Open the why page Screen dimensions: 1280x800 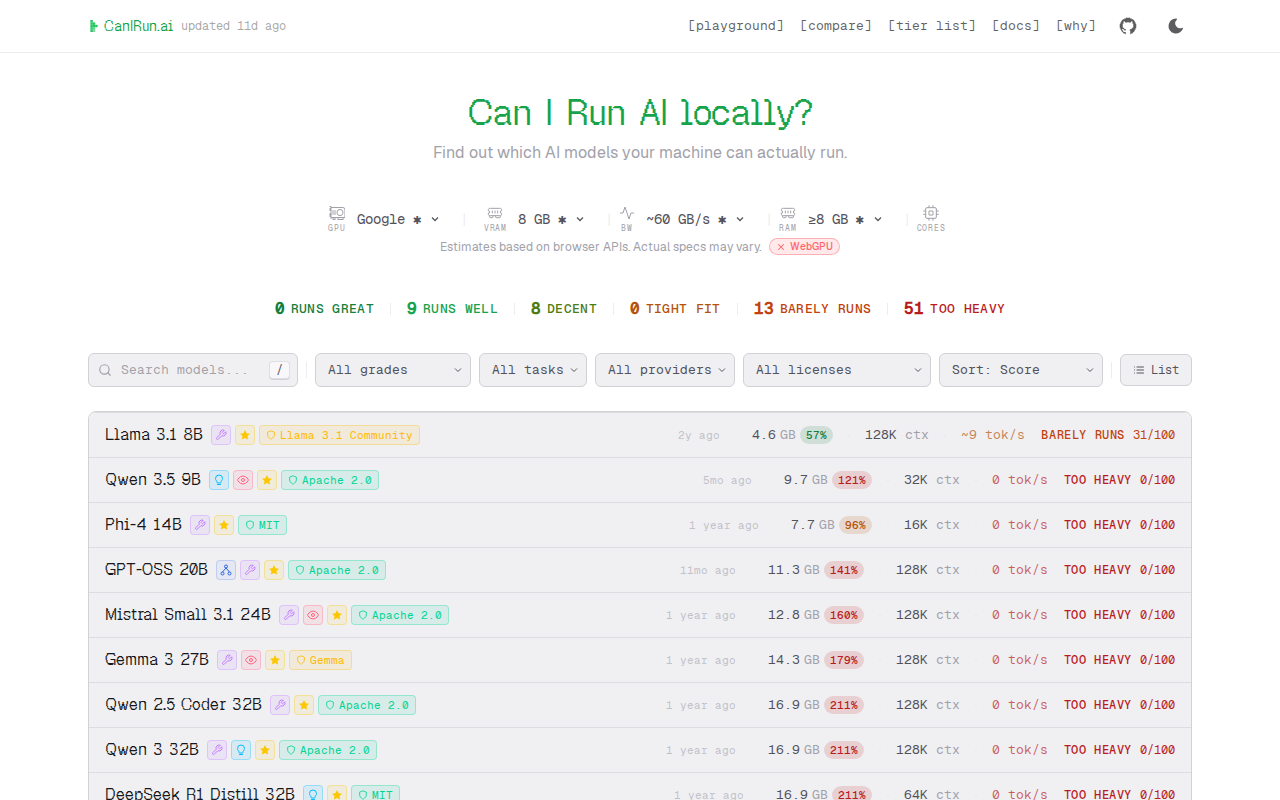pos(1076,26)
